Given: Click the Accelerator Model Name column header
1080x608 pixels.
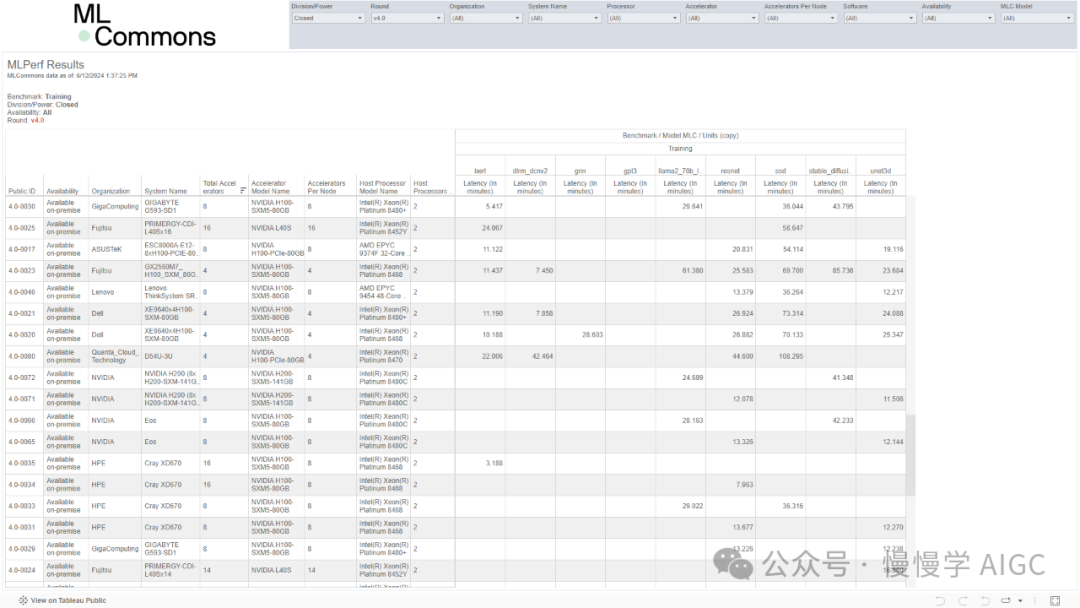Looking at the screenshot, I should (x=270, y=187).
